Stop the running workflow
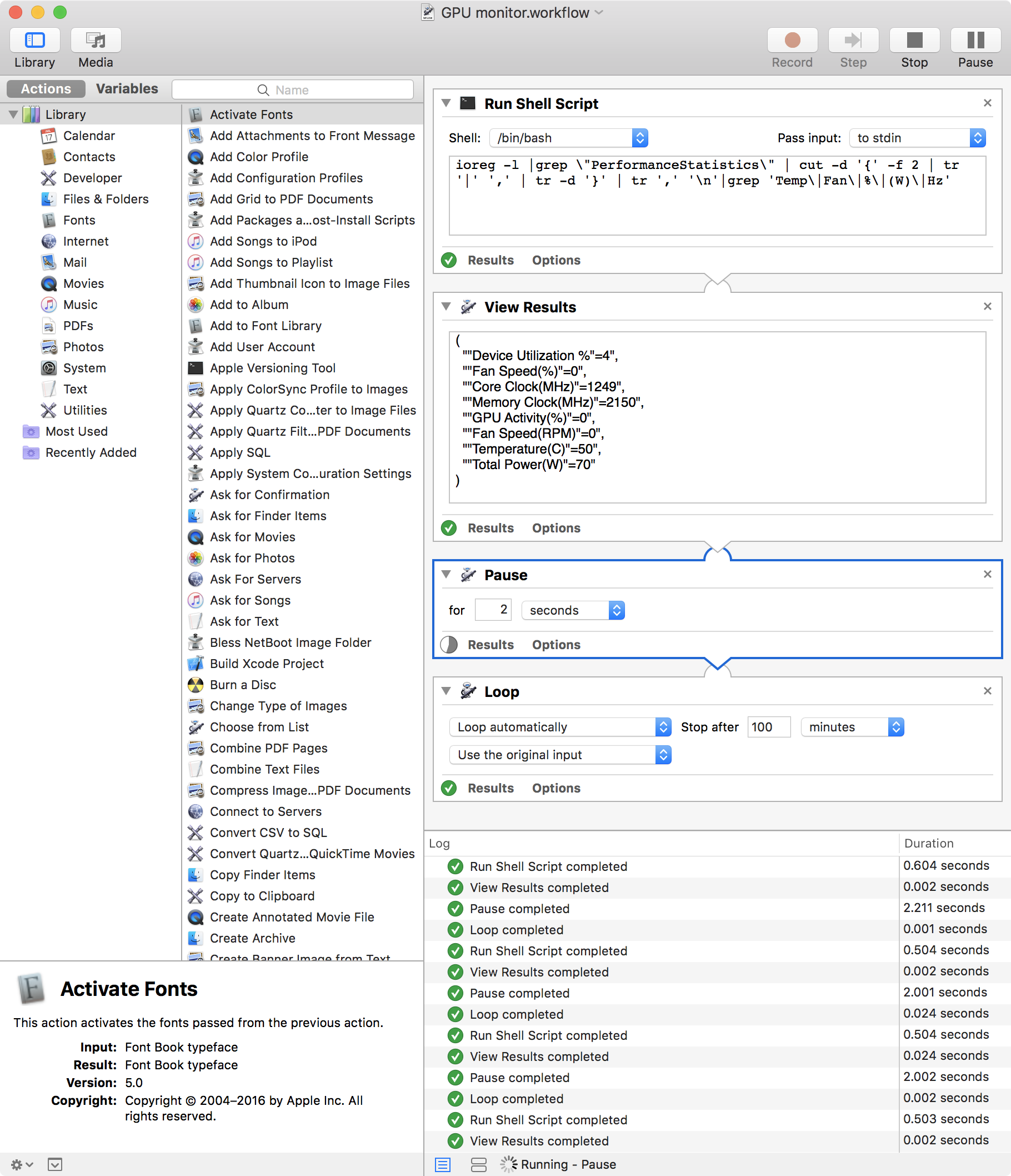 point(914,41)
